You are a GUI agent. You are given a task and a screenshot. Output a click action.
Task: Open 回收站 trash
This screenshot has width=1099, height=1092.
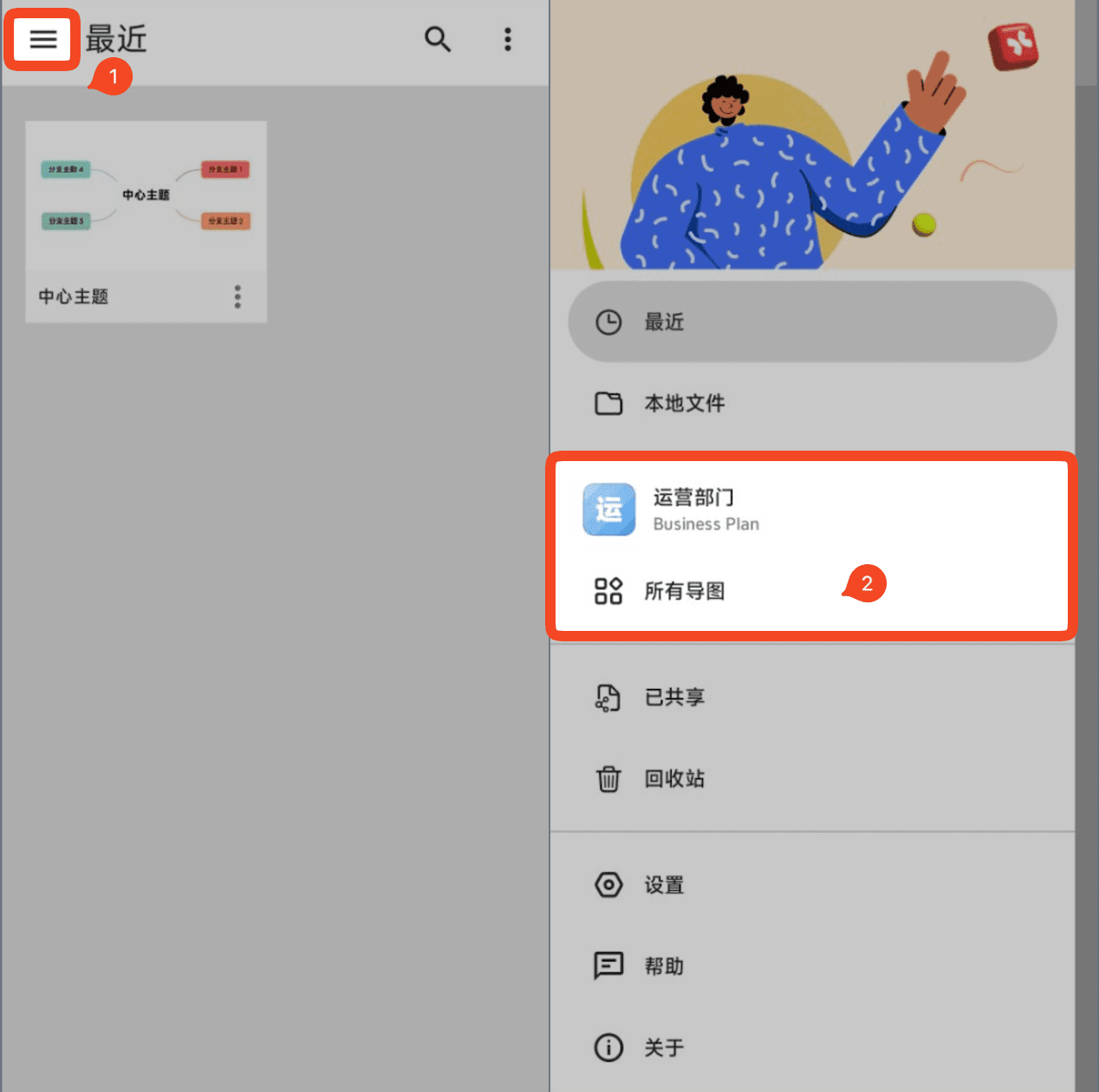pyautogui.click(x=812, y=778)
